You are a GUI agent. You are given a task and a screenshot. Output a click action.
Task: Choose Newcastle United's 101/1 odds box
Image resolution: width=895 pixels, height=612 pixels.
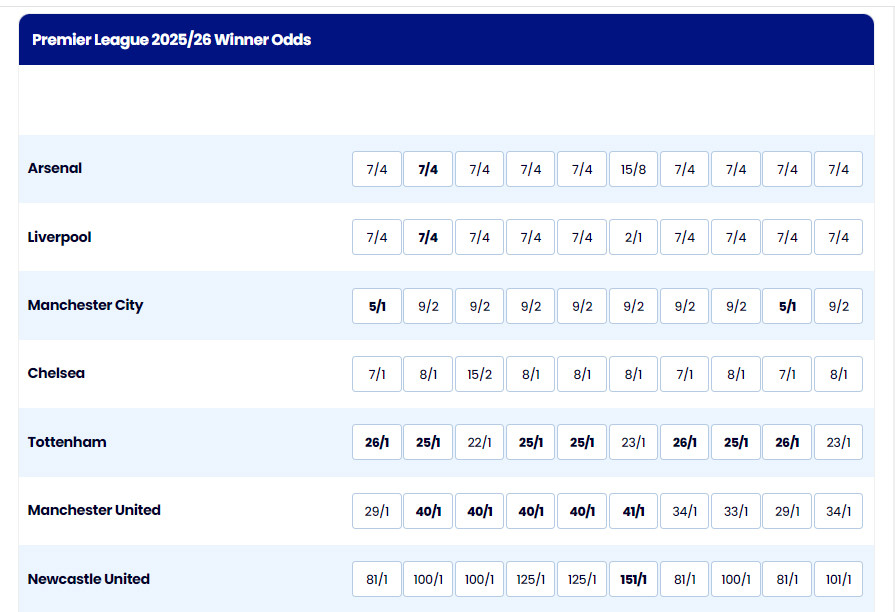point(838,579)
